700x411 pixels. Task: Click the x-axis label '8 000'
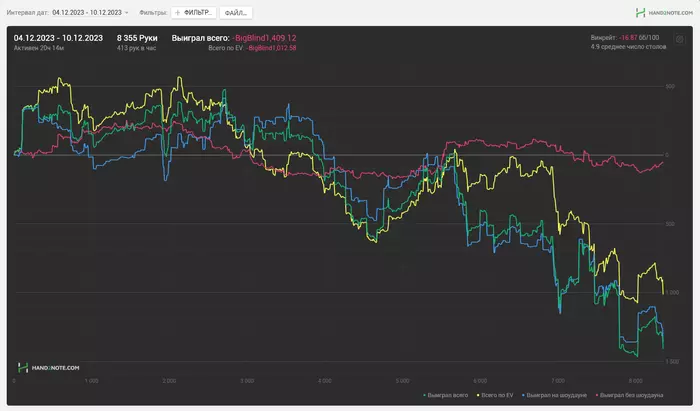[635, 381]
